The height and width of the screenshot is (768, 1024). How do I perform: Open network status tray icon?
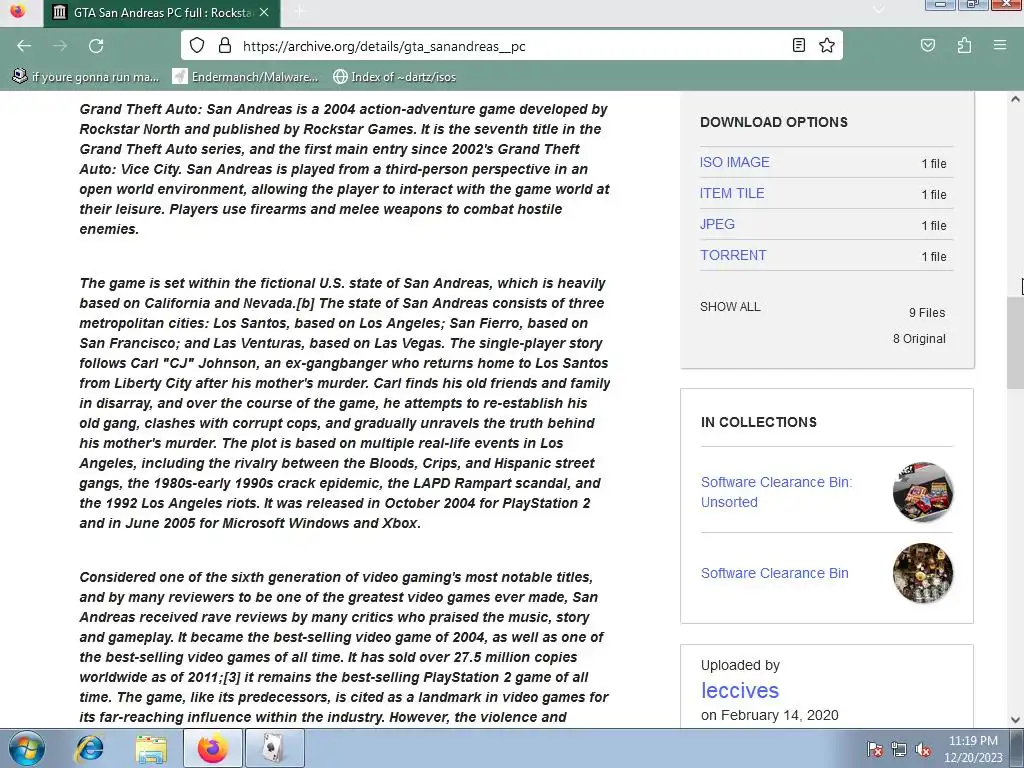899,749
